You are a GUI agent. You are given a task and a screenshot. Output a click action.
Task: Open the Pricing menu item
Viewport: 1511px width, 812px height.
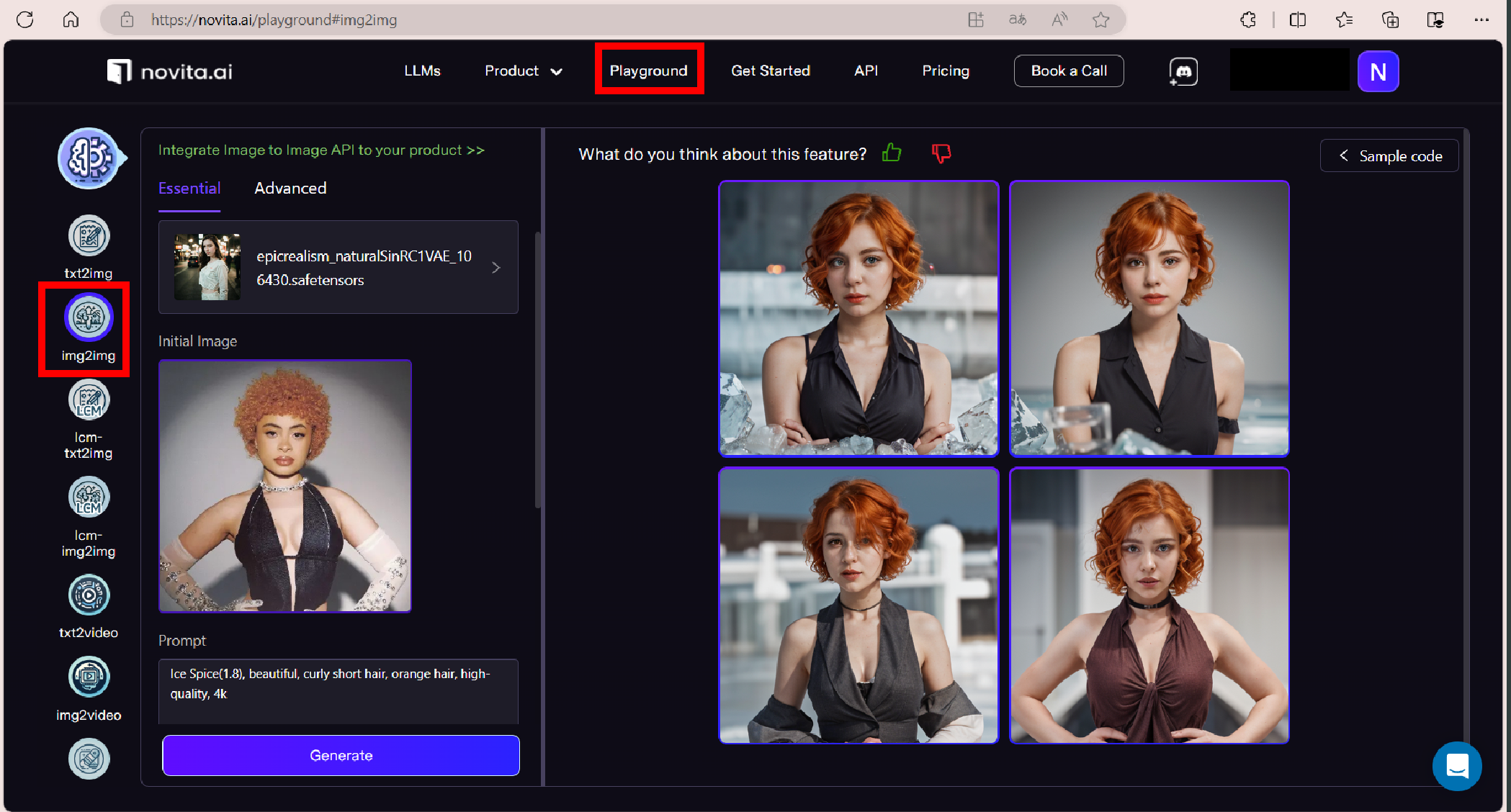946,71
